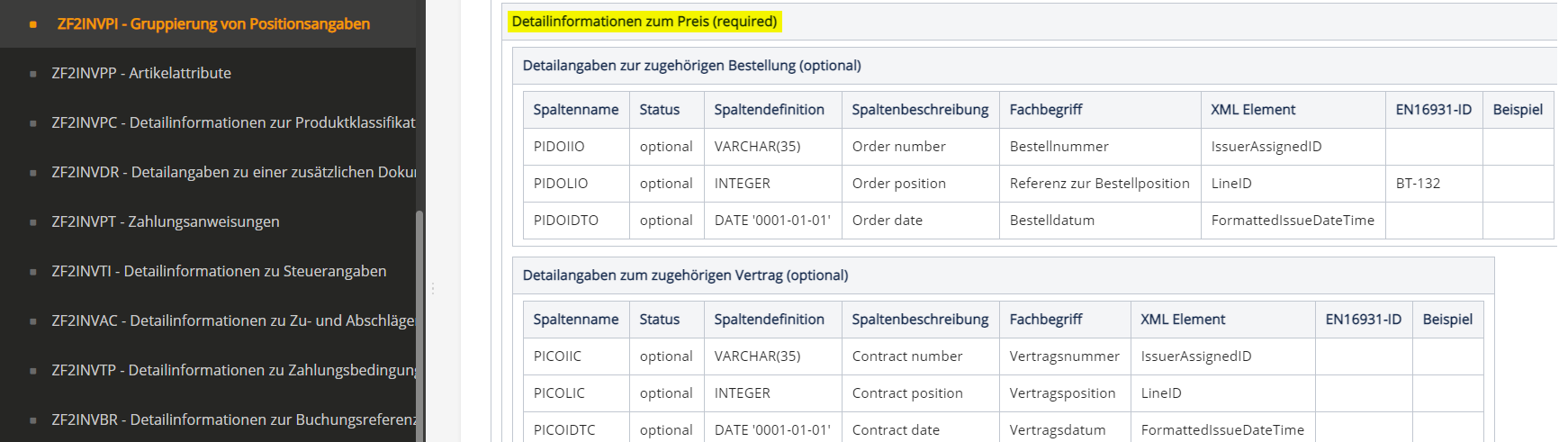Image resolution: width=1568 pixels, height=442 pixels.
Task: Open ZF2INVAC Zu- und Abschläge entry
Action: point(232,320)
